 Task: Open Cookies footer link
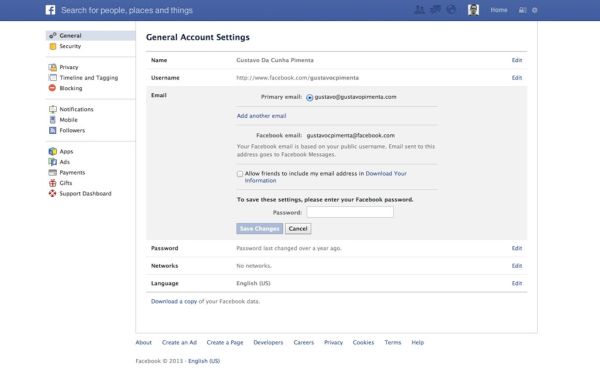click(364, 342)
